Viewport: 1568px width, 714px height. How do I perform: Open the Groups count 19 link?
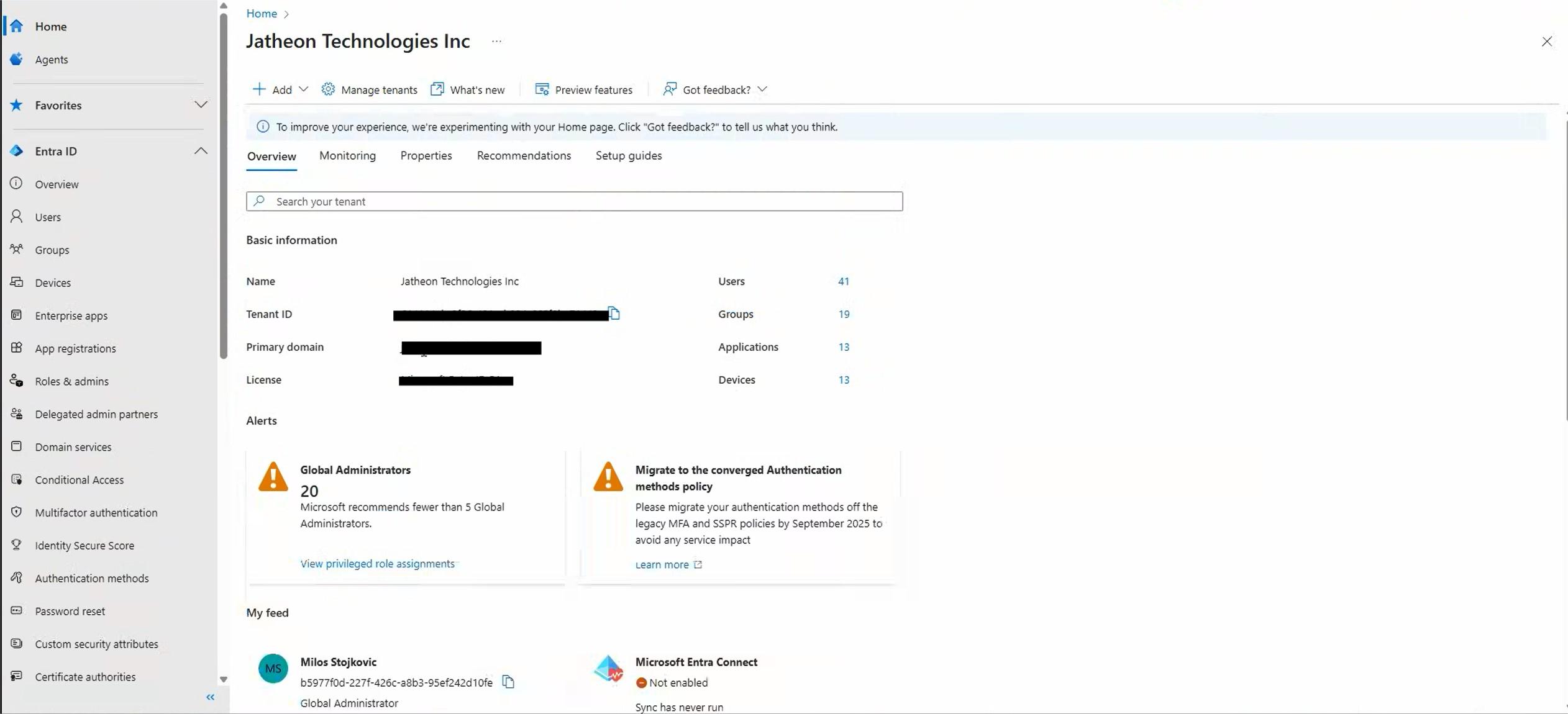(844, 314)
